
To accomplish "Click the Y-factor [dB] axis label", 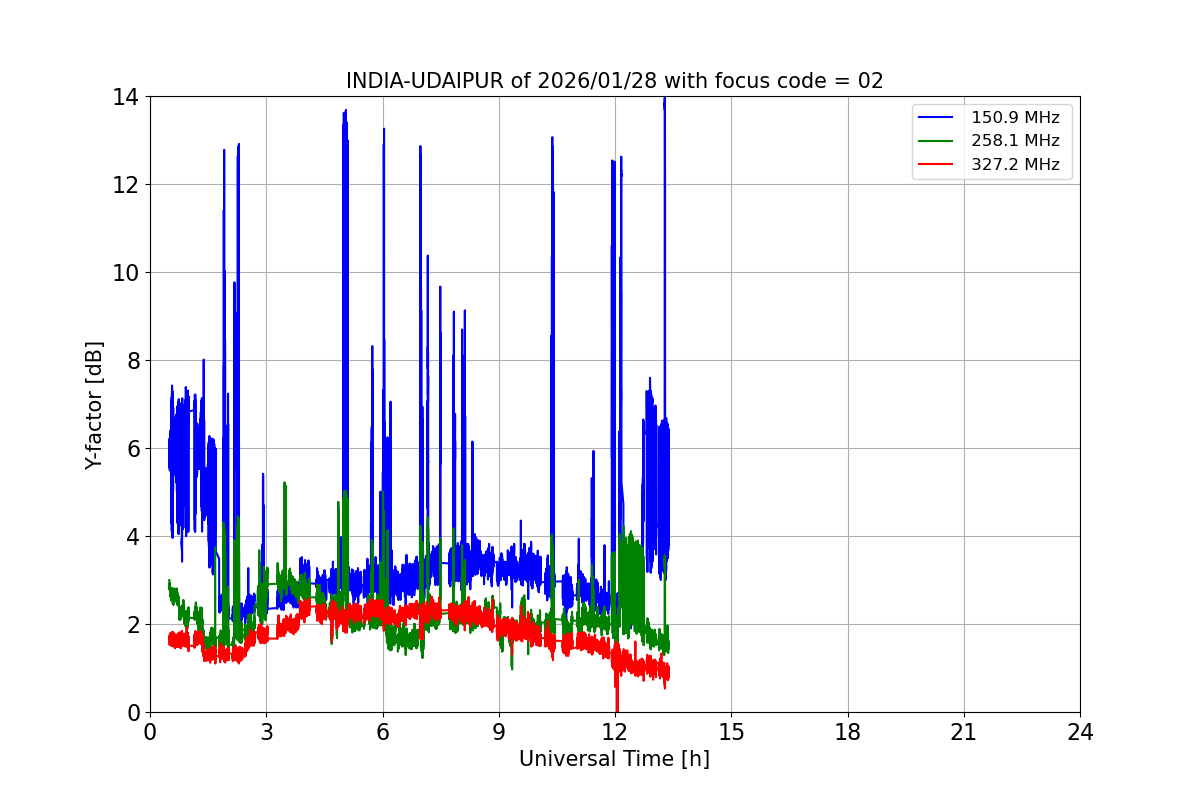I will (94, 404).
